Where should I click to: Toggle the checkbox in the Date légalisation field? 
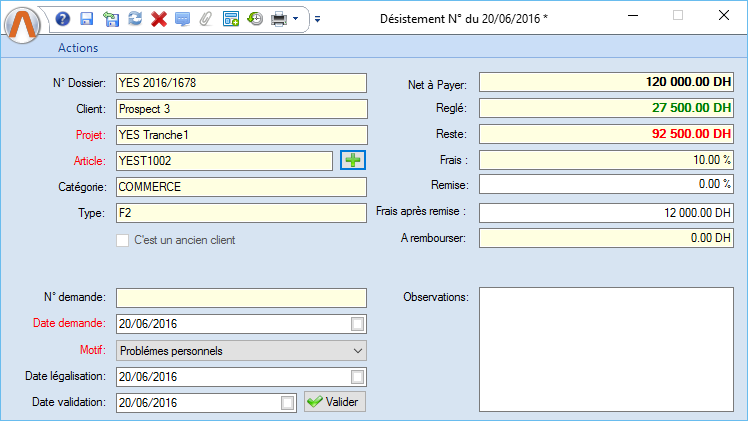tap(357, 377)
